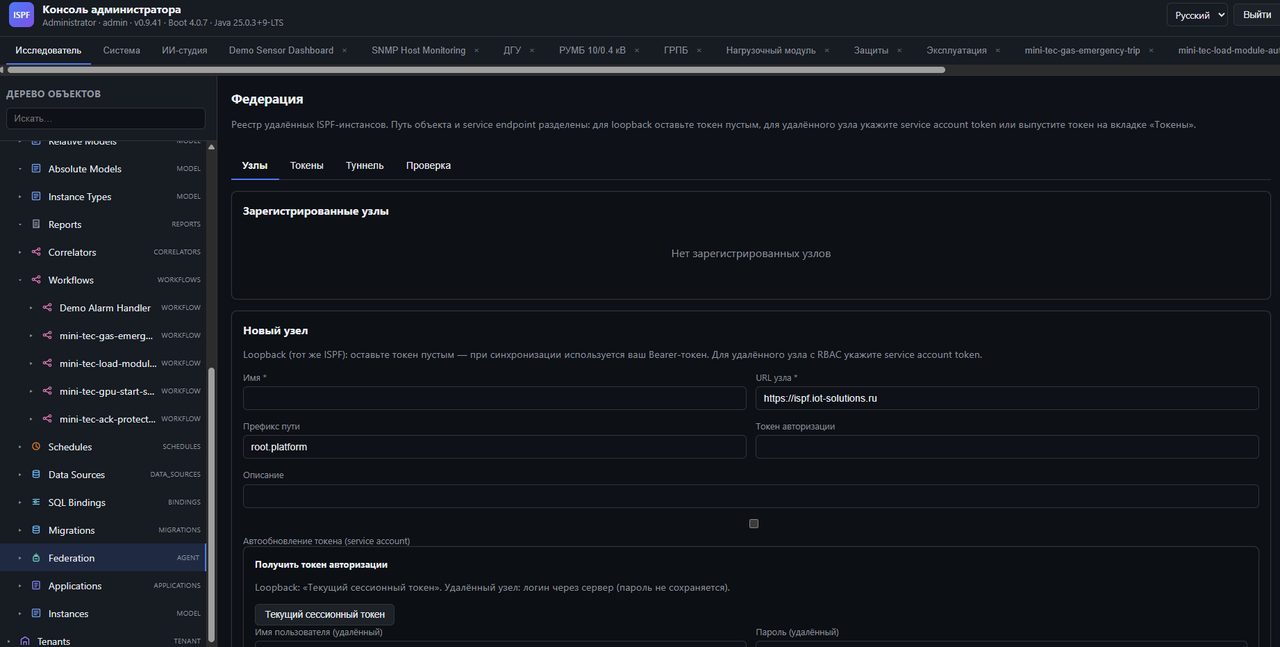Click the object tree vertical scrollbar
The image size is (1280, 647).
coord(210,505)
